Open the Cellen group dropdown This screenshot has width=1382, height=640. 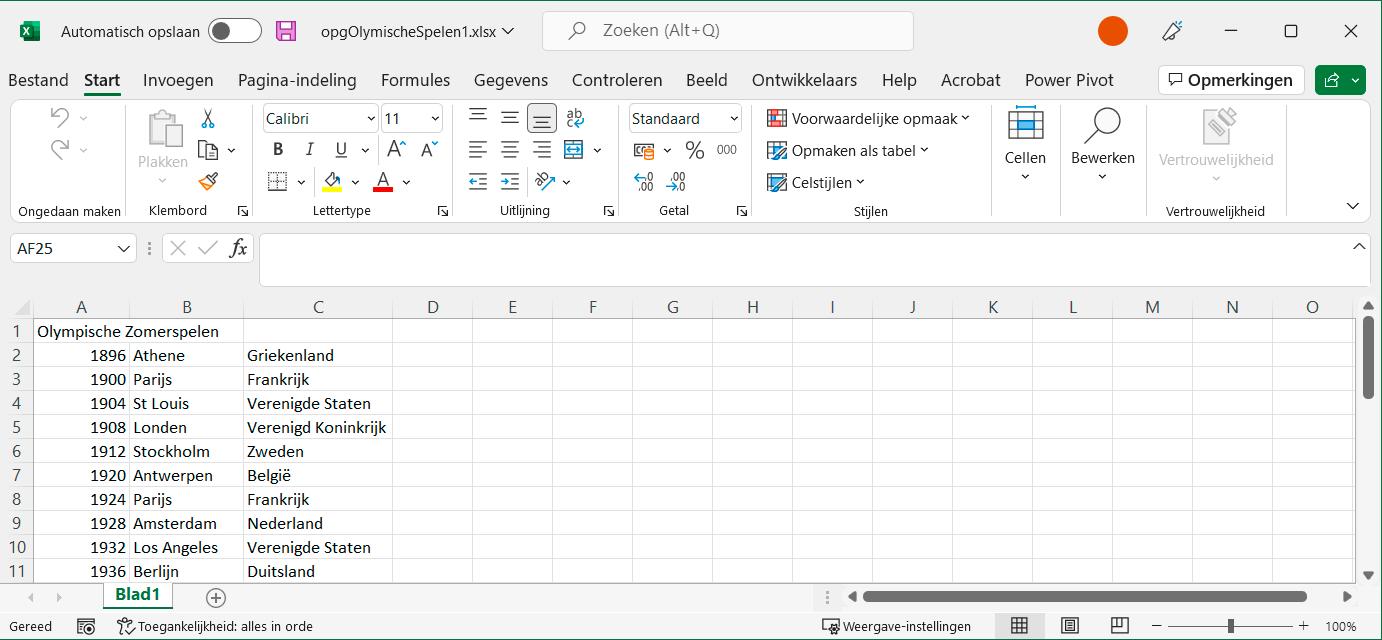[x=1025, y=145]
